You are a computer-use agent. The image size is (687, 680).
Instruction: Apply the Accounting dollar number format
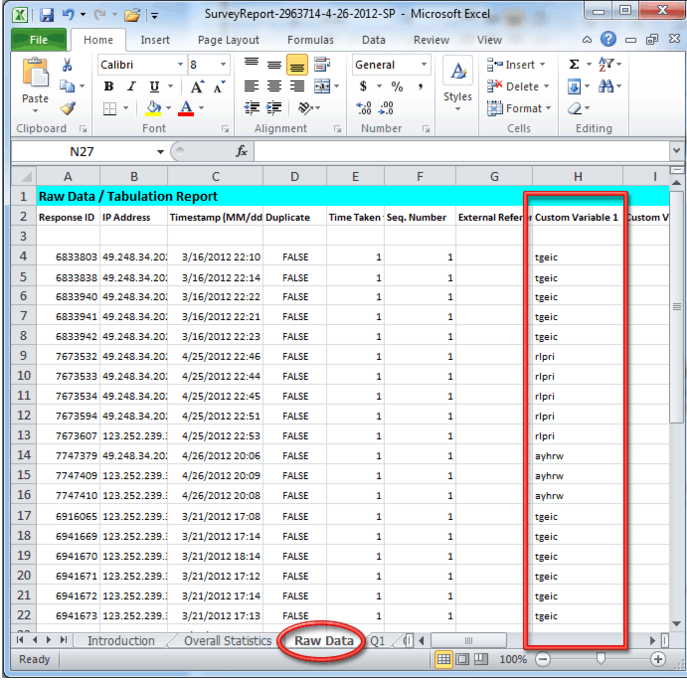tap(364, 86)
